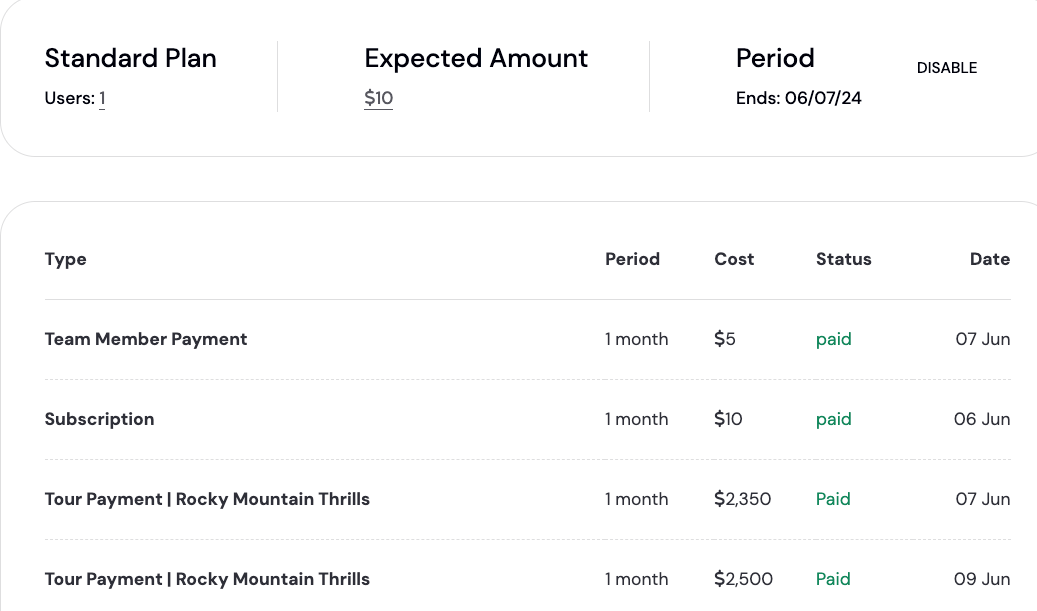Select the Subscription payment row

527,419
